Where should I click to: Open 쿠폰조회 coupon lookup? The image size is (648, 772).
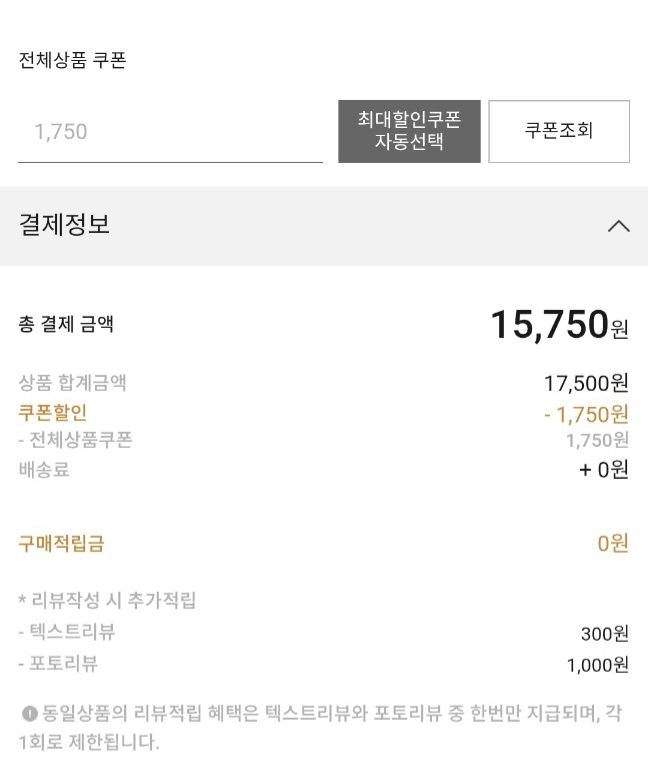pyautogui.click(x=558, y=131)
